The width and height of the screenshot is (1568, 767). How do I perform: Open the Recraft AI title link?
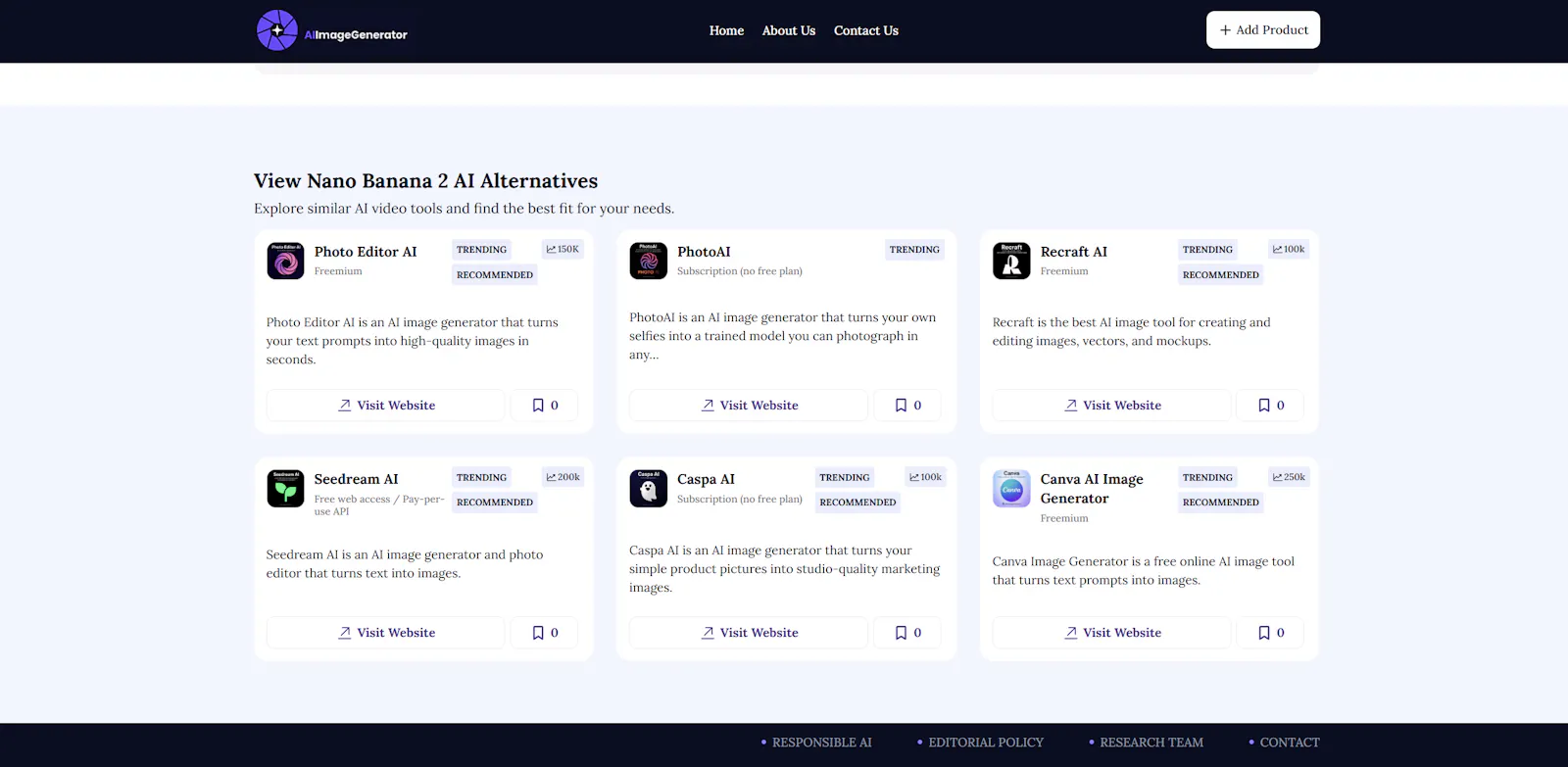click(x=1074, y=252)
